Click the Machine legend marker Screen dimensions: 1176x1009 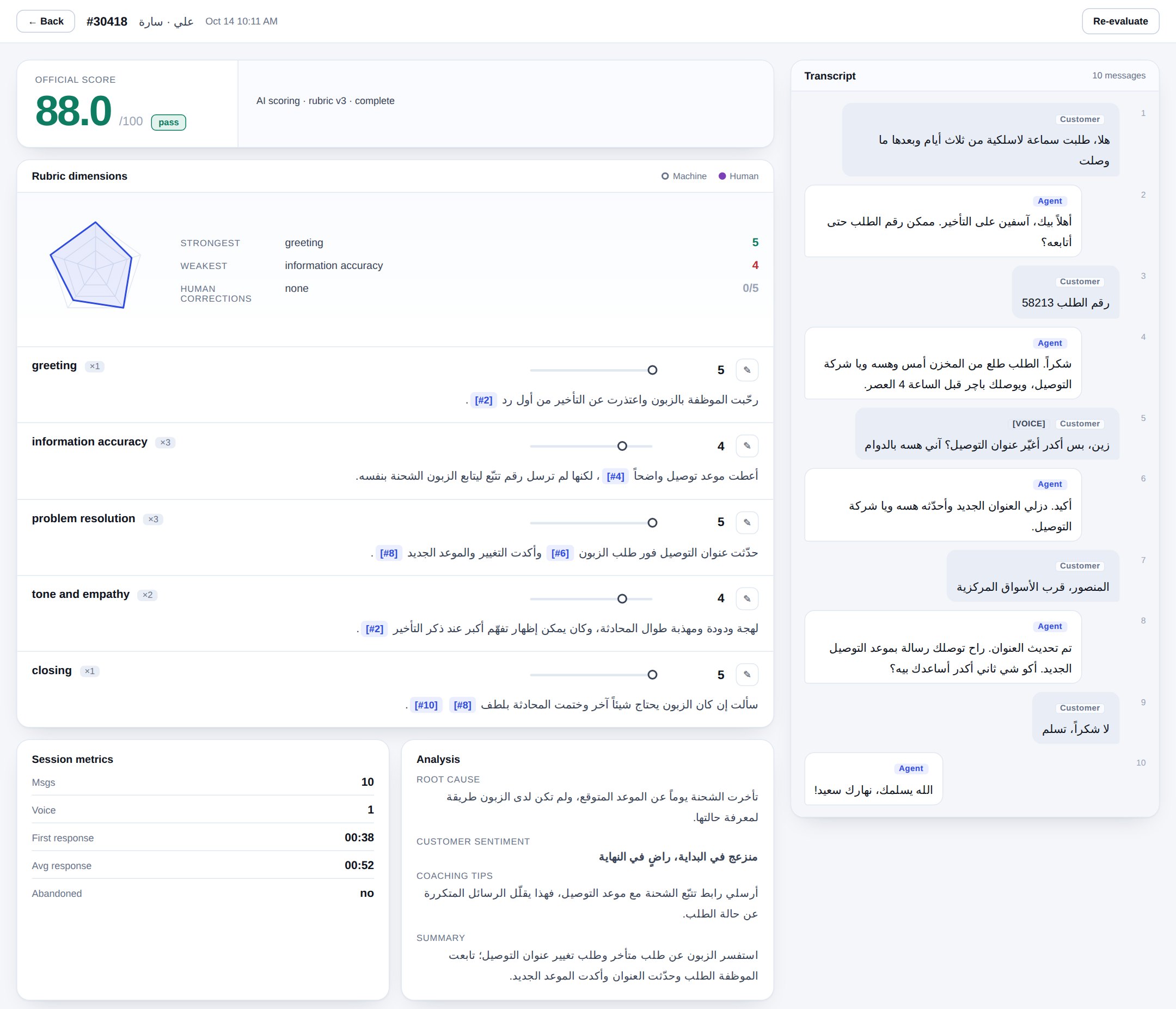pyautogui.click(x=665, y=176)
